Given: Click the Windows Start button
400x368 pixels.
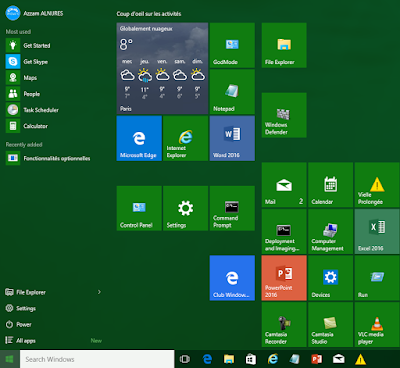Looking at the screenshot, I should 10,359.
